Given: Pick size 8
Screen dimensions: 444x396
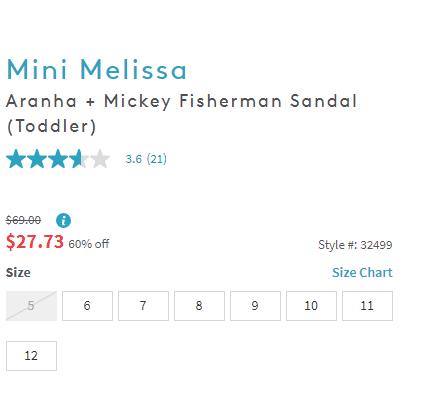Looking at the screenshot, I should [x=199, y=306].
